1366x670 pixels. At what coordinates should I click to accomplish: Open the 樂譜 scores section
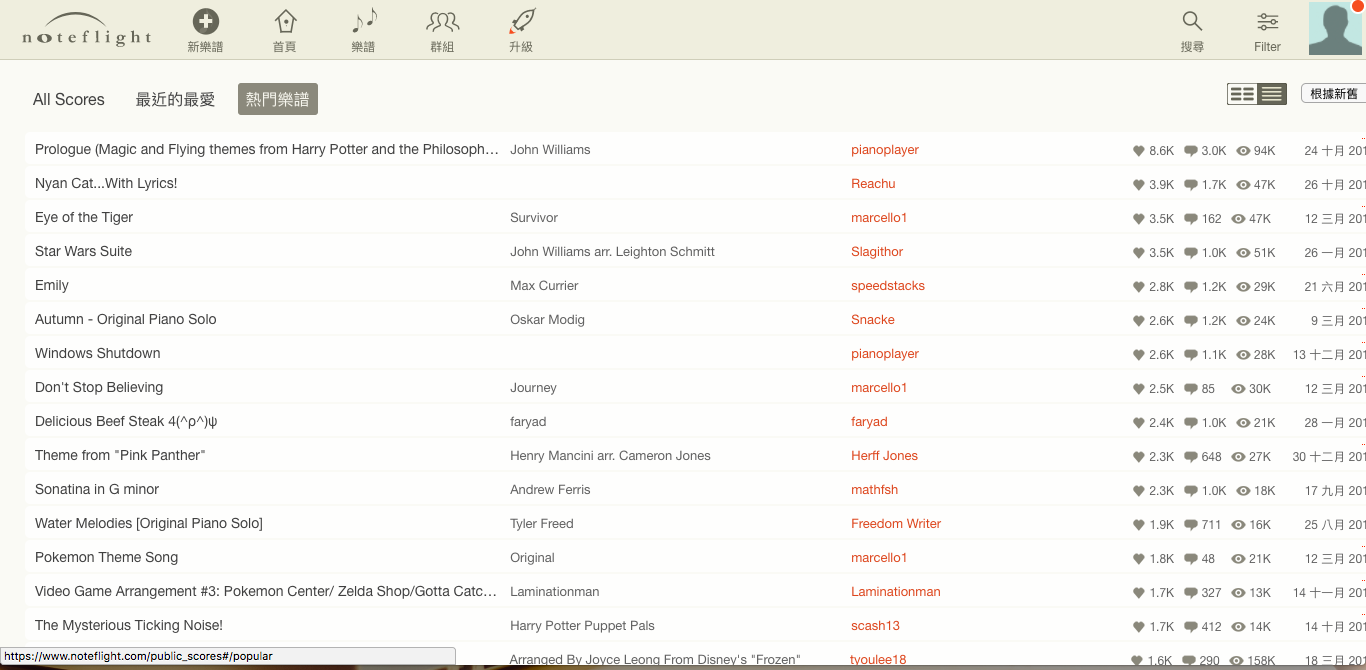(364, 30)
